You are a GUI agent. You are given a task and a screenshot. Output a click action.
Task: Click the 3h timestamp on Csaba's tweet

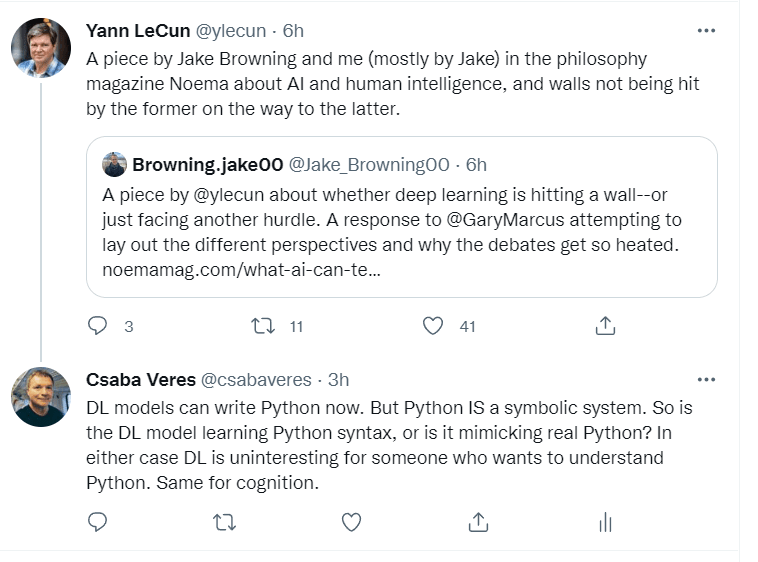point(339,380)
